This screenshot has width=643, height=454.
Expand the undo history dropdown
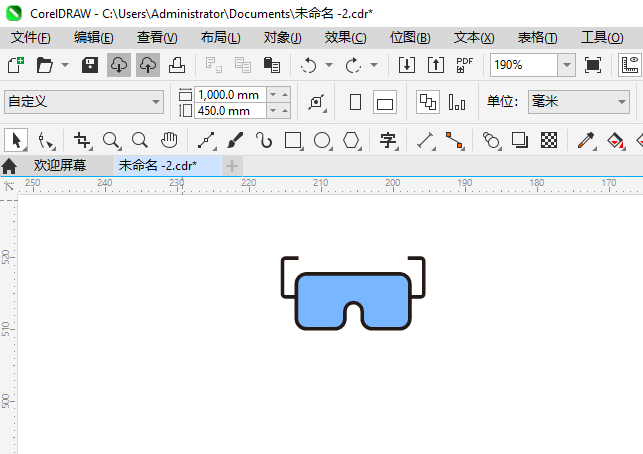(x=329, y=65)
